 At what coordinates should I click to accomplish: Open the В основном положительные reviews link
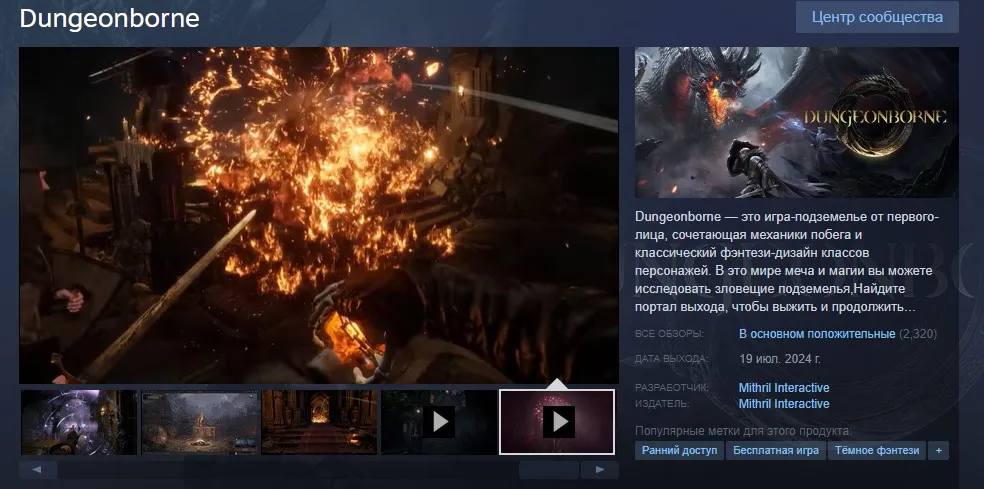tap(817, 334)
